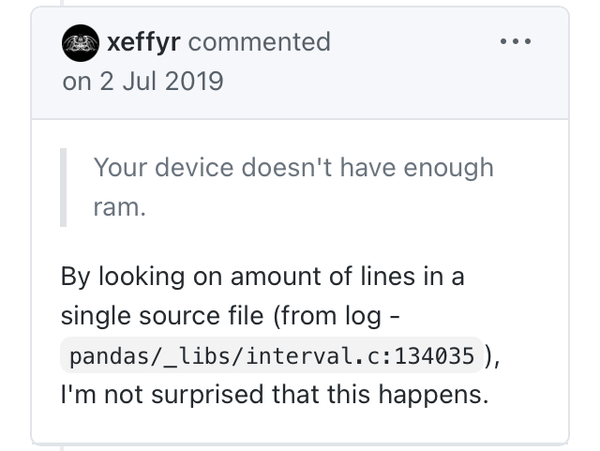600x451 pixels.
Task: Click the inline code pandas/_libs/interval.c:134035
Action: tap(273, 356)
